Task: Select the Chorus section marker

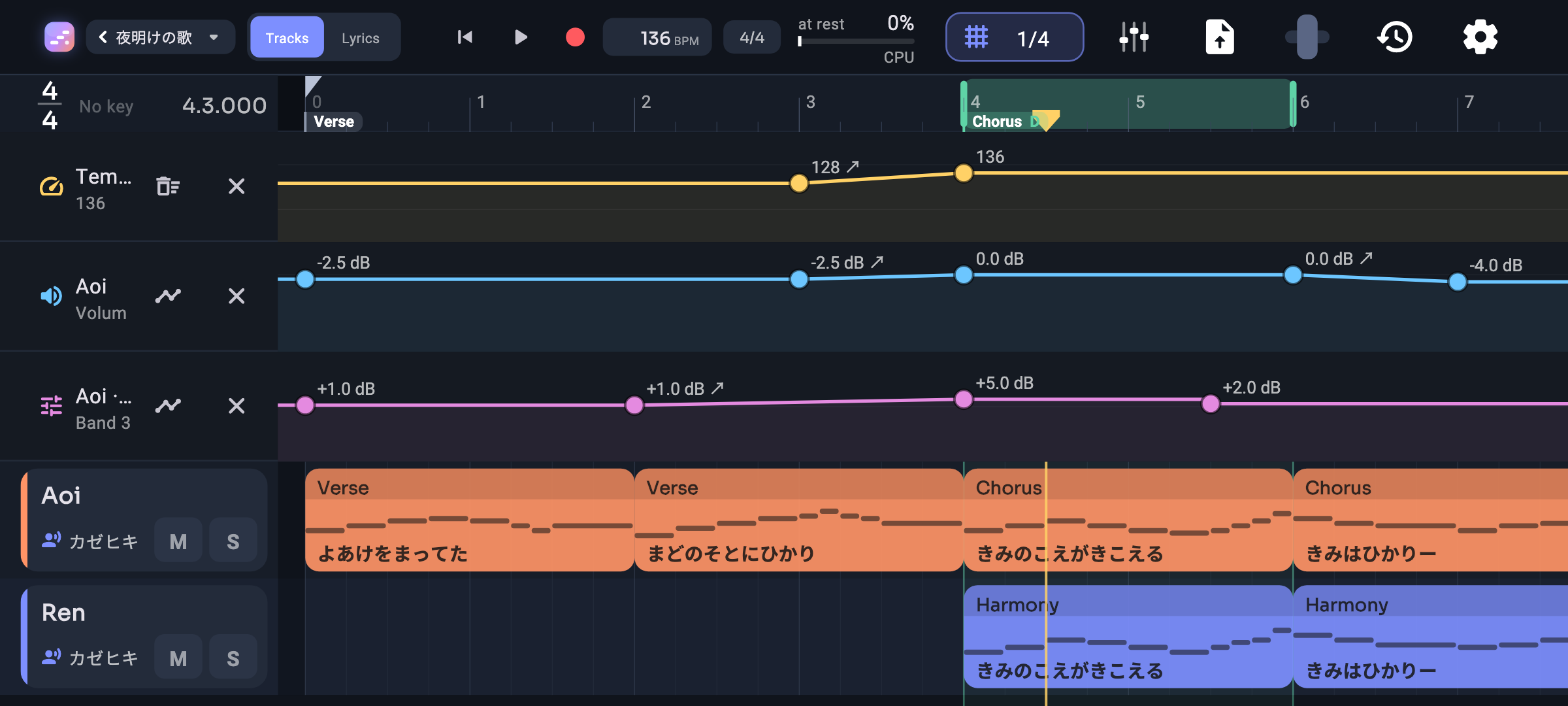Action: click(997, 122)
